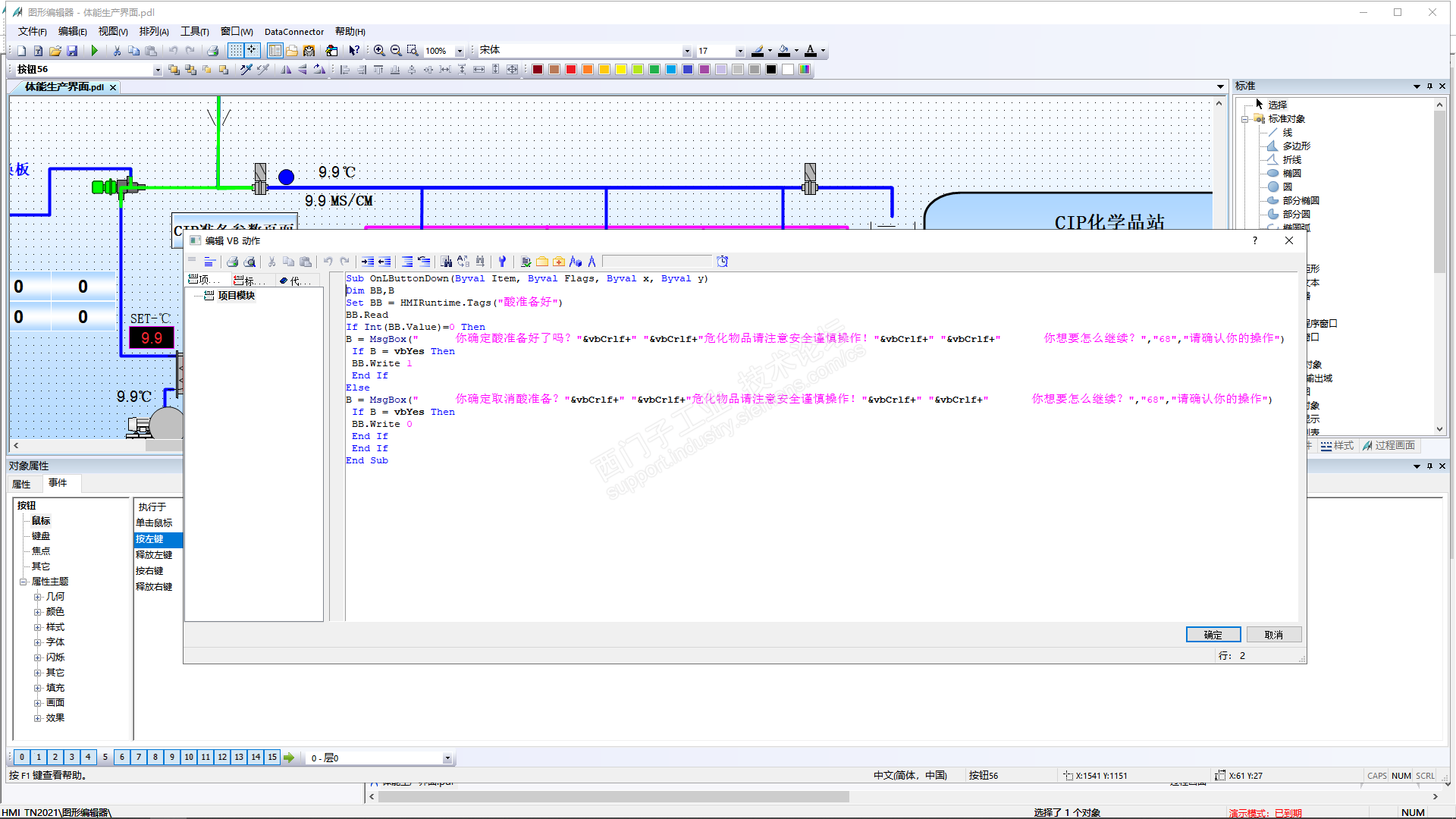Click the syntax check icon in VB editor
This screenshot has width=1456, height=819.
coord(526,262)
